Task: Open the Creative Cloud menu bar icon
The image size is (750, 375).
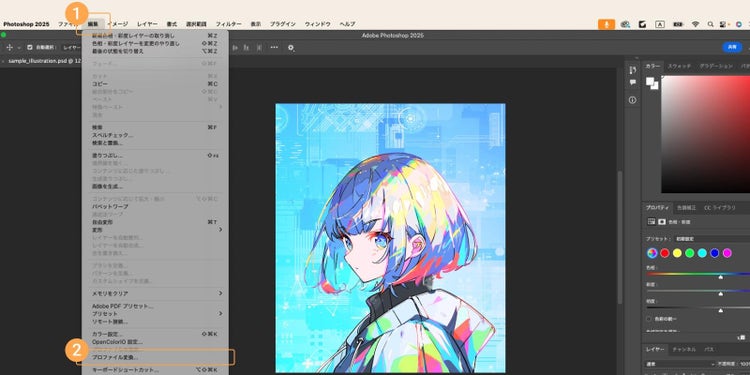Action: coord(625,24)
